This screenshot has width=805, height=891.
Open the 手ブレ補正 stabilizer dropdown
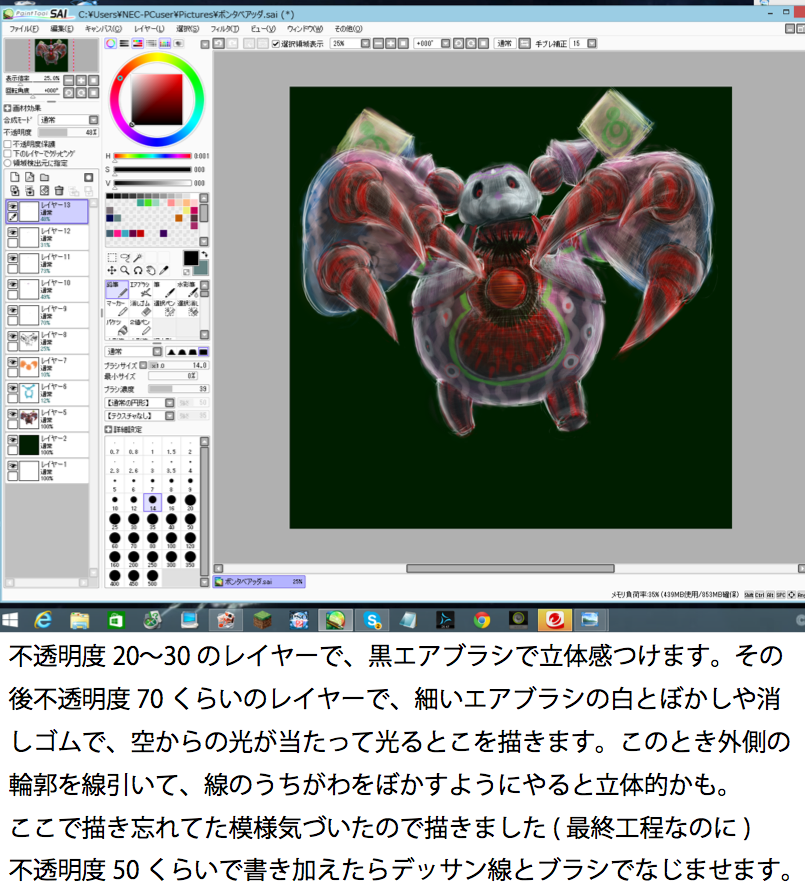[x=592, y=43]
